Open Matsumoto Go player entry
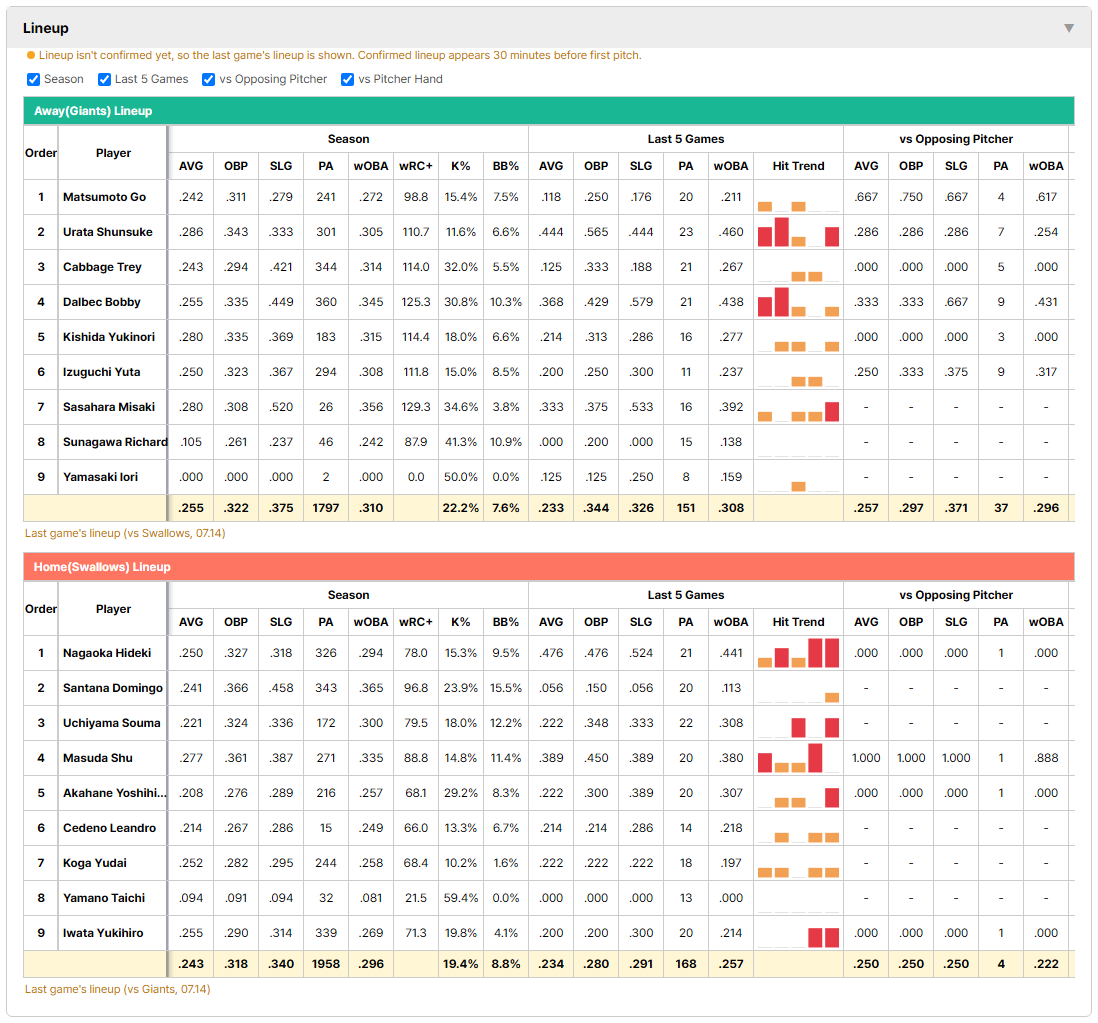The width and height of the screenshot is (1098, 1023). [x=104, y=197]
